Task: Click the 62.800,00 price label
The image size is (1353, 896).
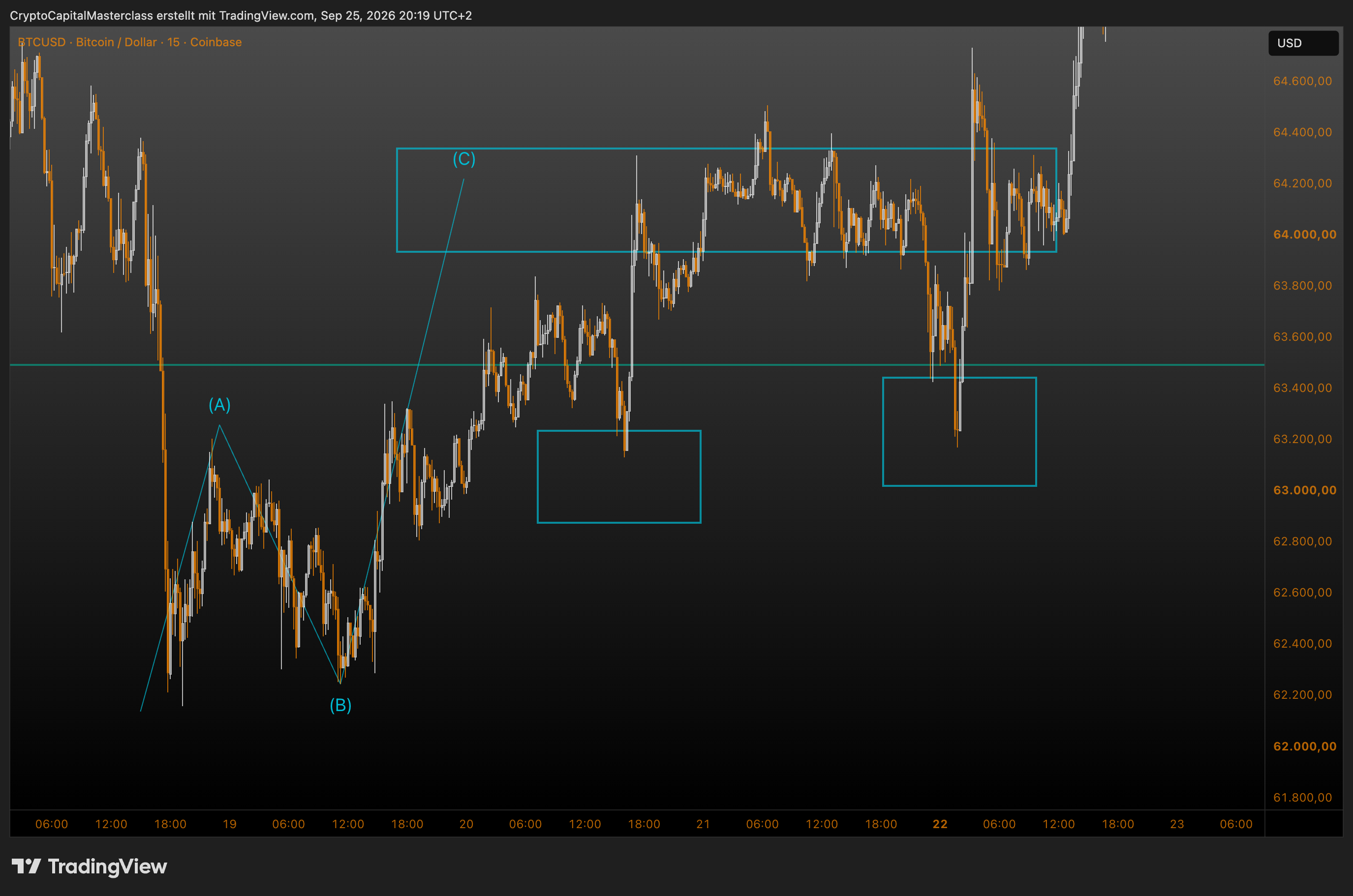Action: pos(1302,541)
